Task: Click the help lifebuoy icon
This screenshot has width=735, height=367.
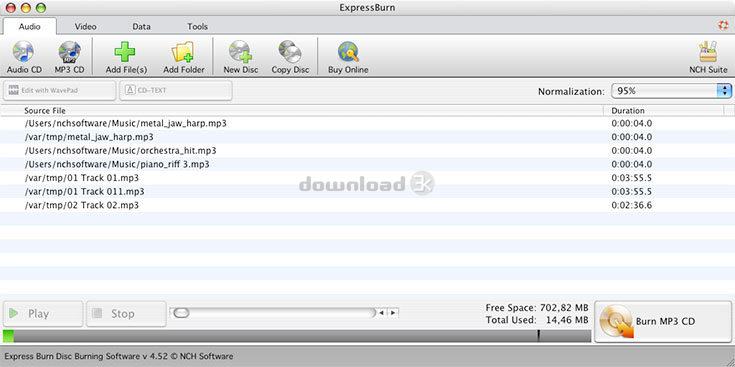Action: click(723, 25)
